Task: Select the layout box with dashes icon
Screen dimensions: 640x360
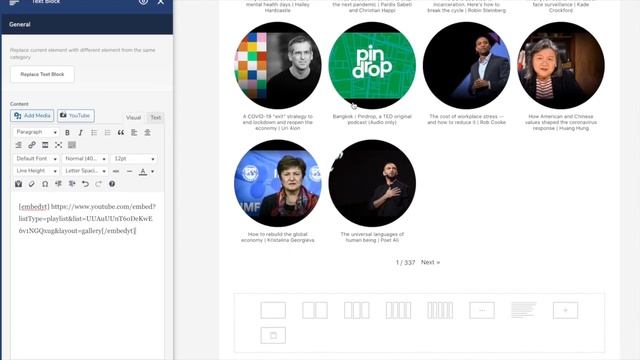Action: (482, 311)
